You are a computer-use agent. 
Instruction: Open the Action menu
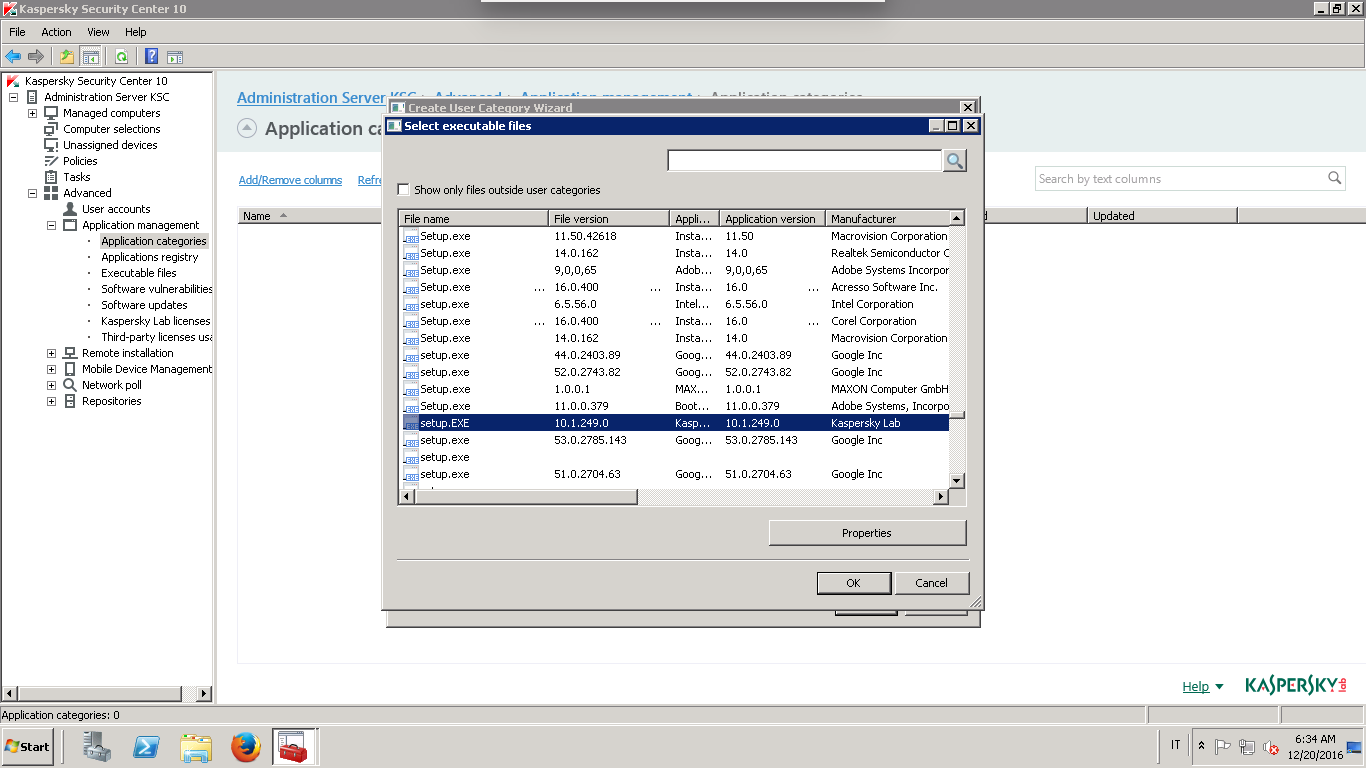tap(56, 32)
